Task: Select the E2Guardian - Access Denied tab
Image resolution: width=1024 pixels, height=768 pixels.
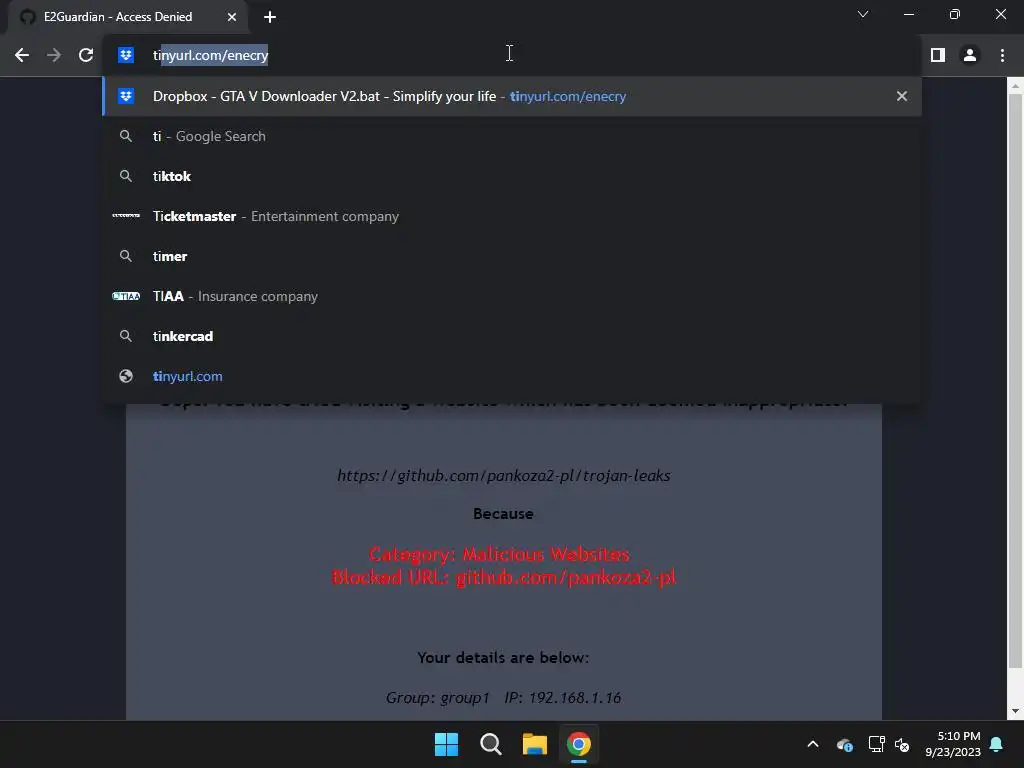Action: click(128, 17)
